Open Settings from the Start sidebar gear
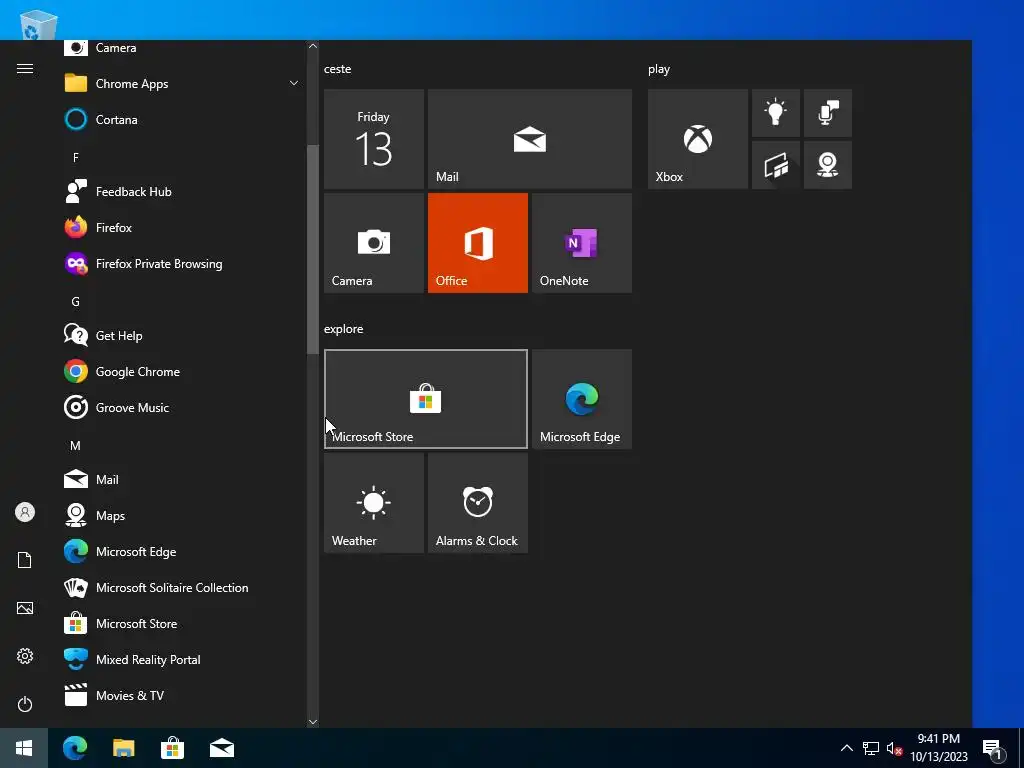 [25, 656]
